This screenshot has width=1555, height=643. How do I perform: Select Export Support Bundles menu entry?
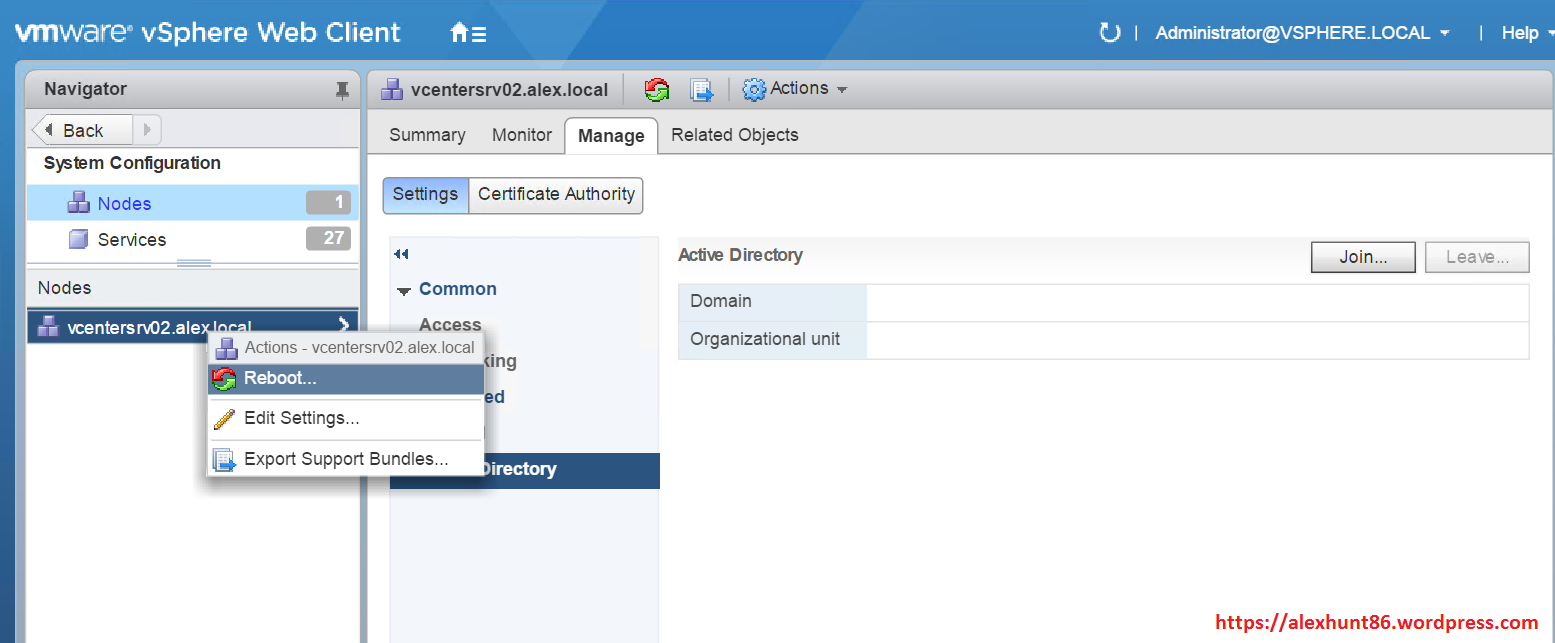click(x=345, y=460)
